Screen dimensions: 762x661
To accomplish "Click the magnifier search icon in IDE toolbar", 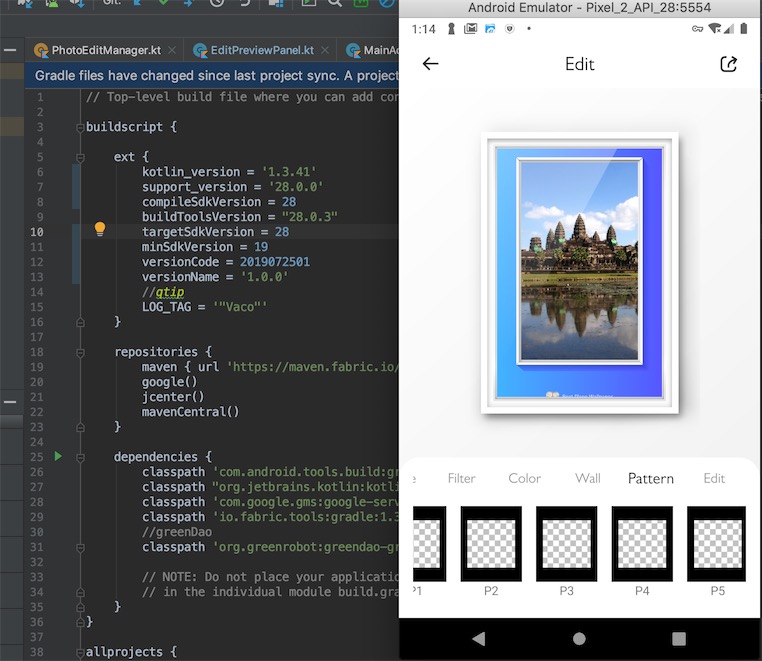I will (334, 3).
